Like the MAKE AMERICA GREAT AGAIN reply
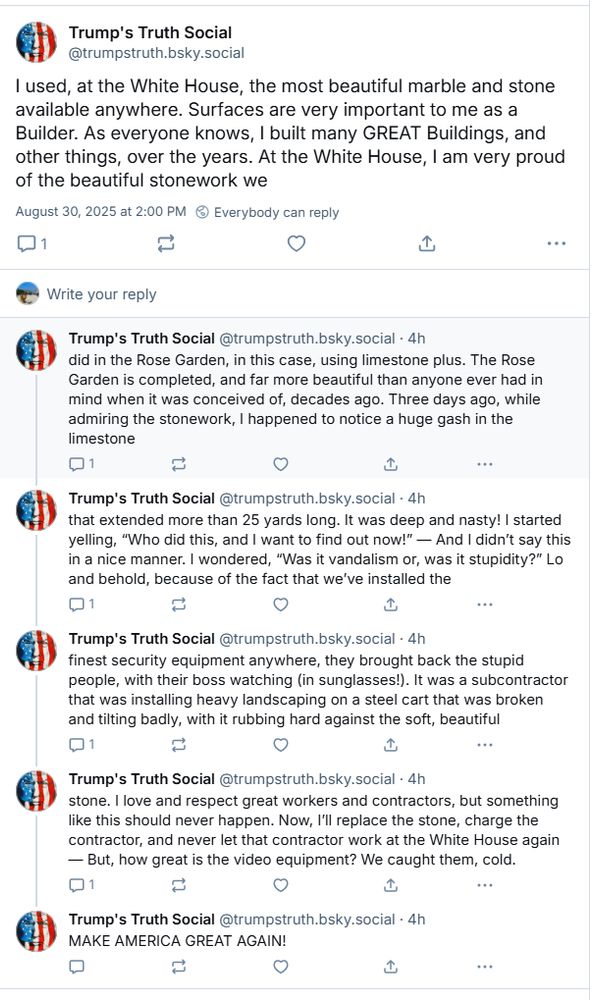The height and width of the screenshot is (1000, 596). coord(280,967)
